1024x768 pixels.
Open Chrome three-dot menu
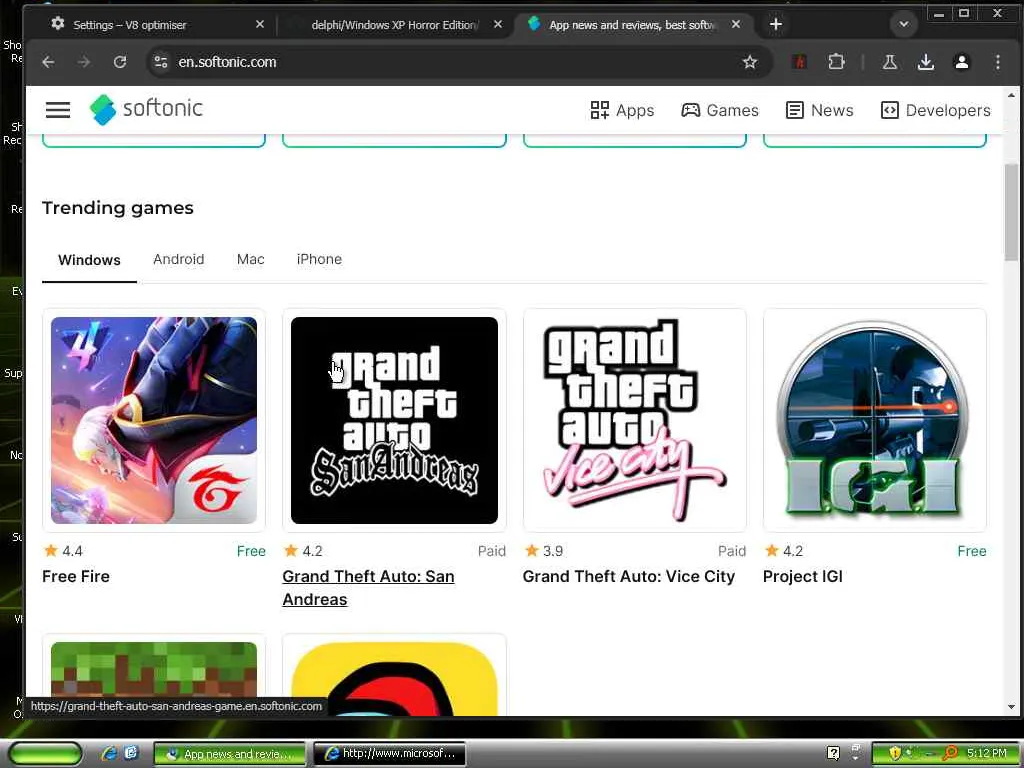(997, 62)
